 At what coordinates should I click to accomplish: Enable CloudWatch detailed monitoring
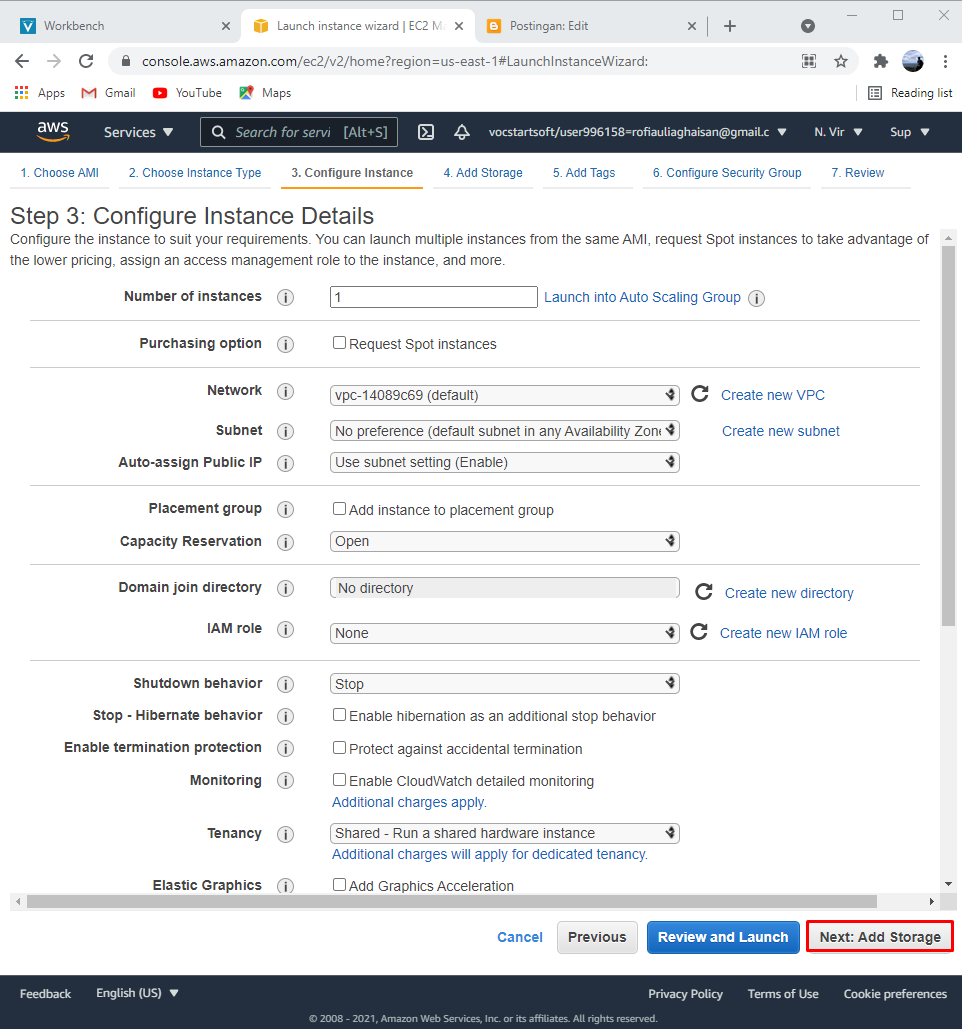(339, 780)
